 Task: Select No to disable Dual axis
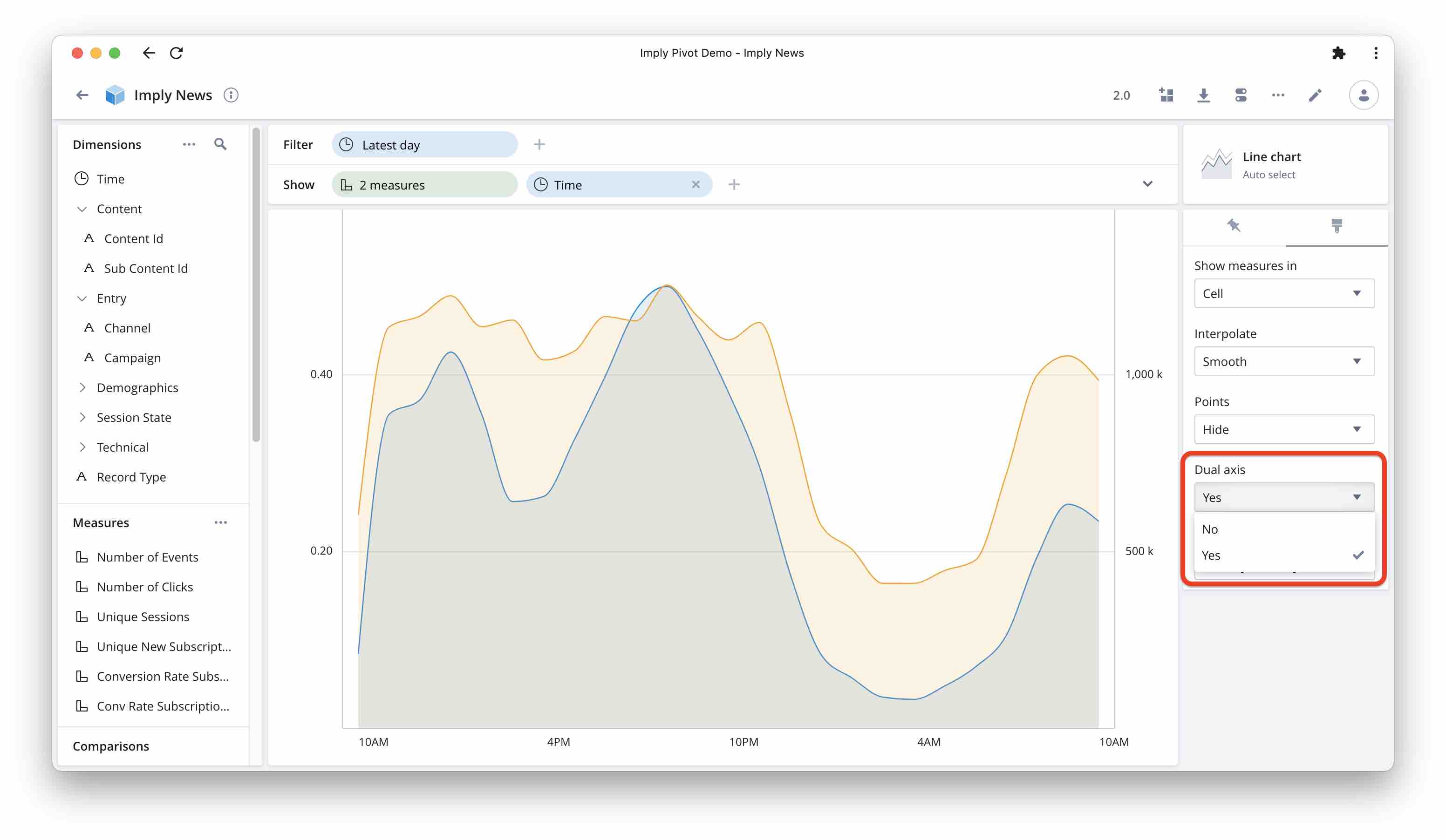[1211, 528]
